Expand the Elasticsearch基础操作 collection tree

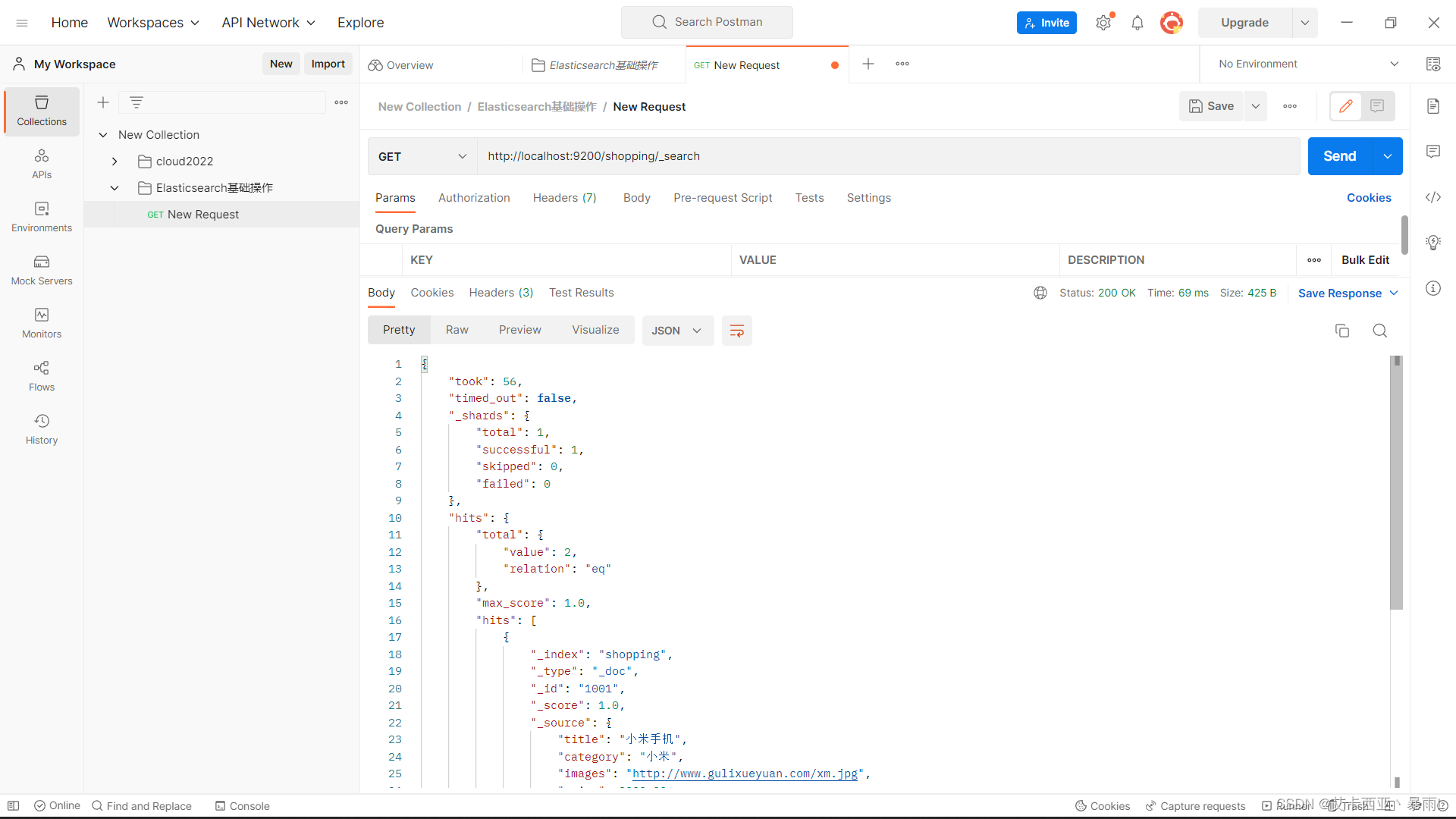(x=115, y=188)
